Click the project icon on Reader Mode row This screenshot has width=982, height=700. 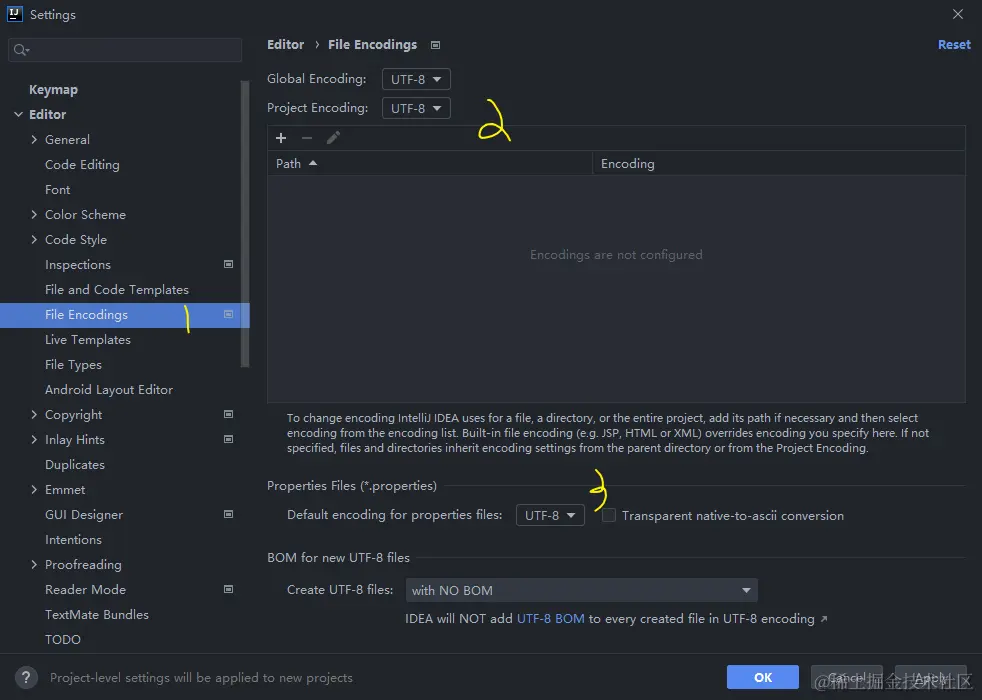pos(229,590)
